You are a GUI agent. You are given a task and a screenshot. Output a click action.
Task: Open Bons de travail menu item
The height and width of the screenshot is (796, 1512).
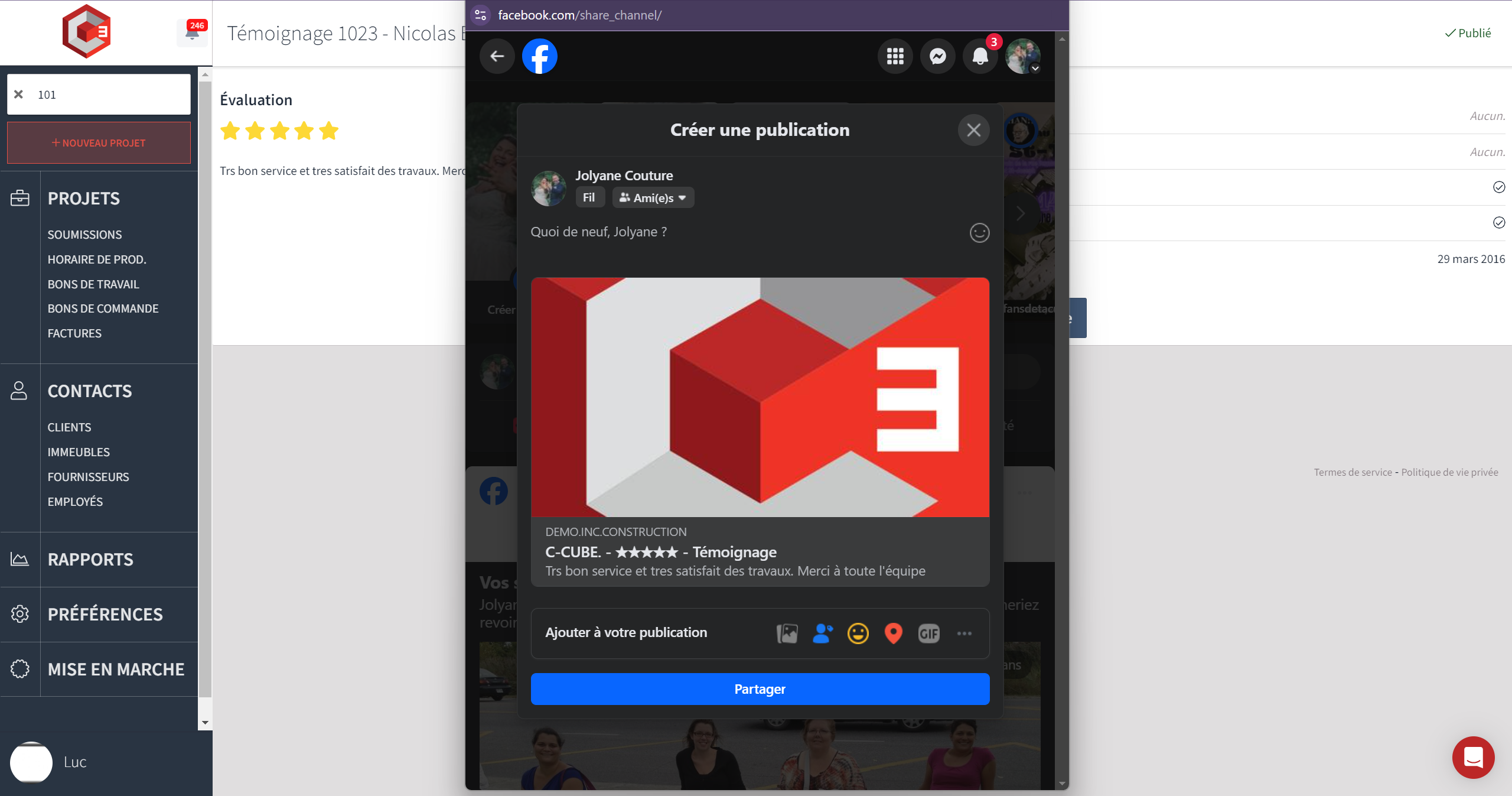(x=93, y=284)
